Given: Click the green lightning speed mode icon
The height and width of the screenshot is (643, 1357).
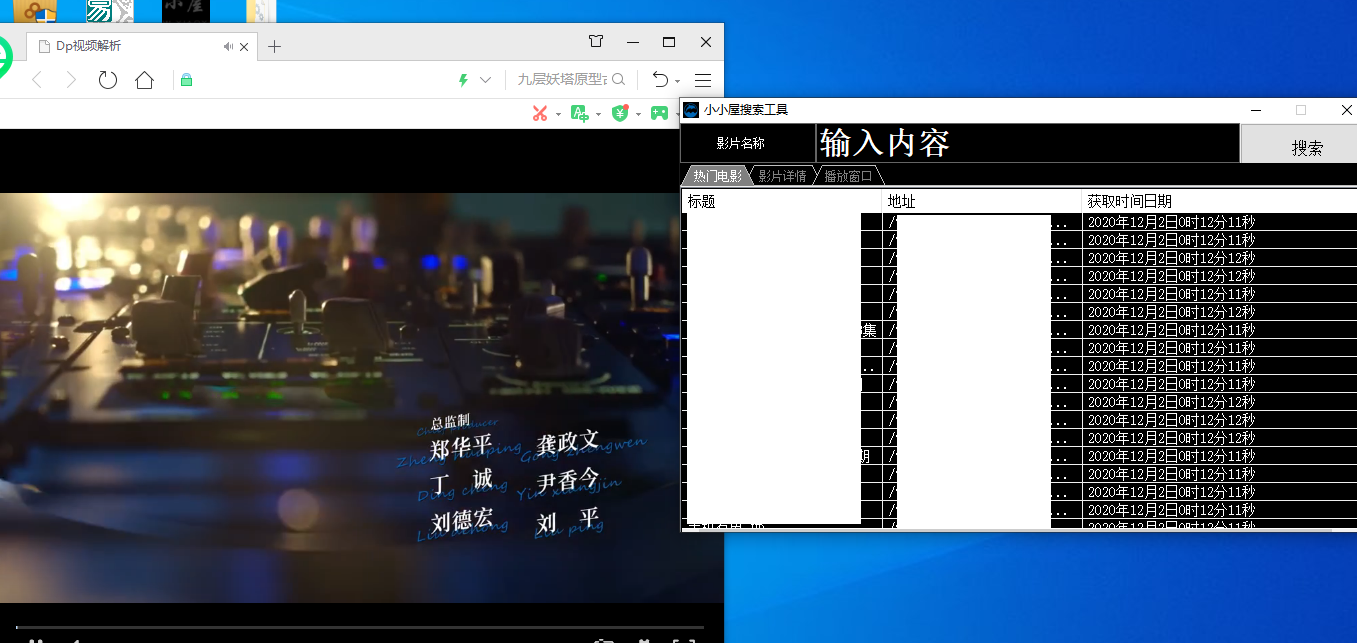Looking at the screenshot, I should click(462, 80).
